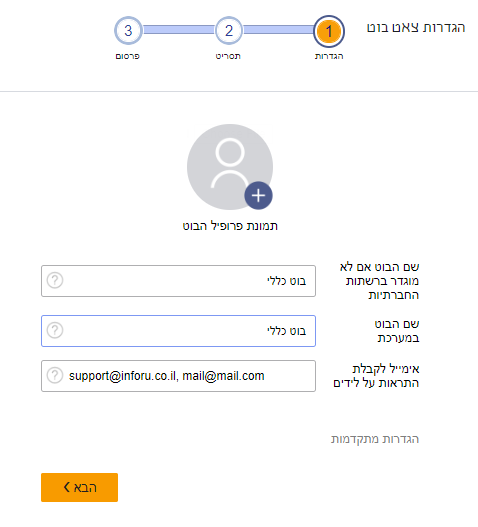This screenshot has height=527, width=478.
Task: Click the שם הבוט במערכת input field
Action: coord(178,331)
